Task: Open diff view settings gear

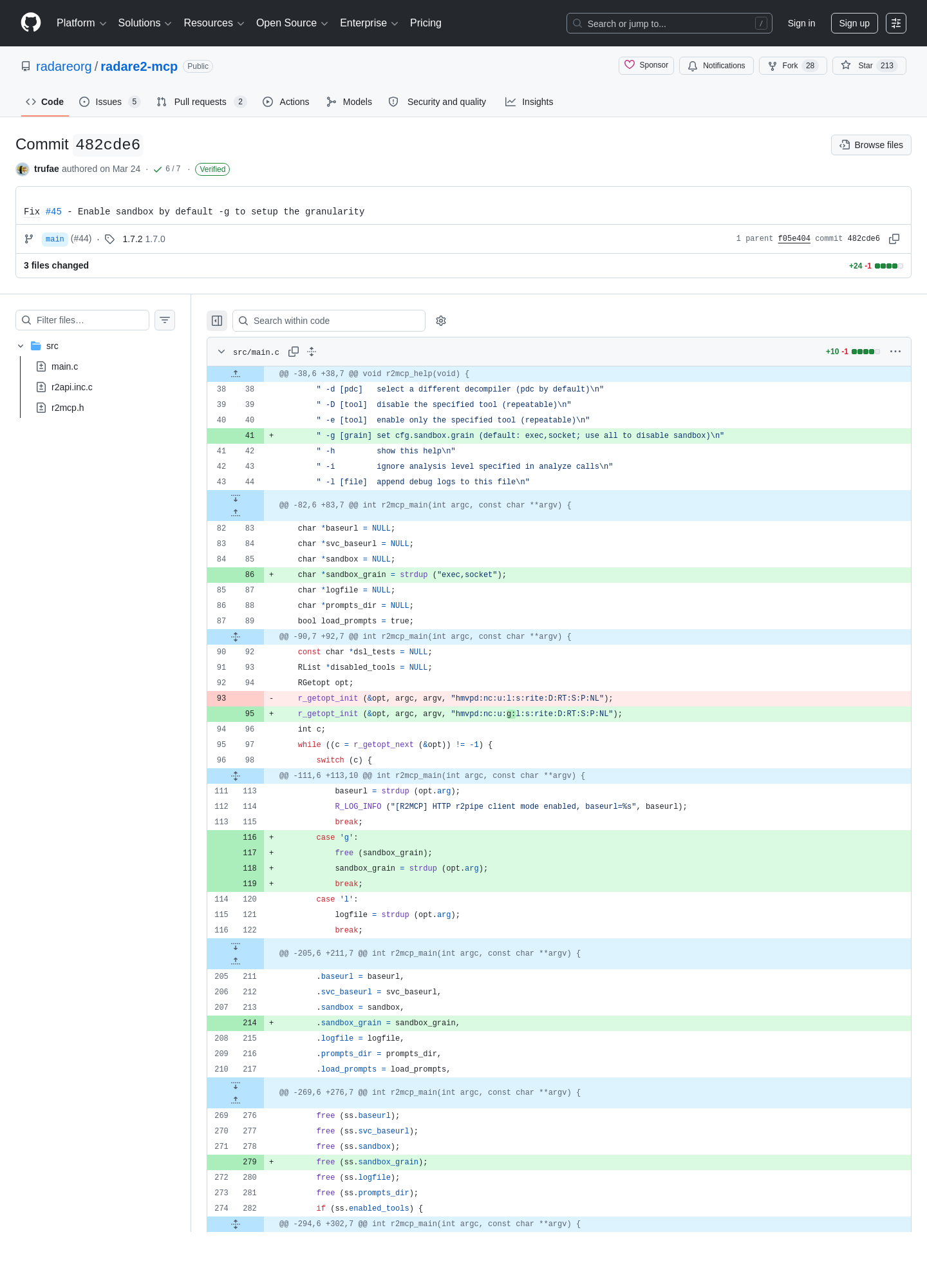Action: tap(441, 321)
